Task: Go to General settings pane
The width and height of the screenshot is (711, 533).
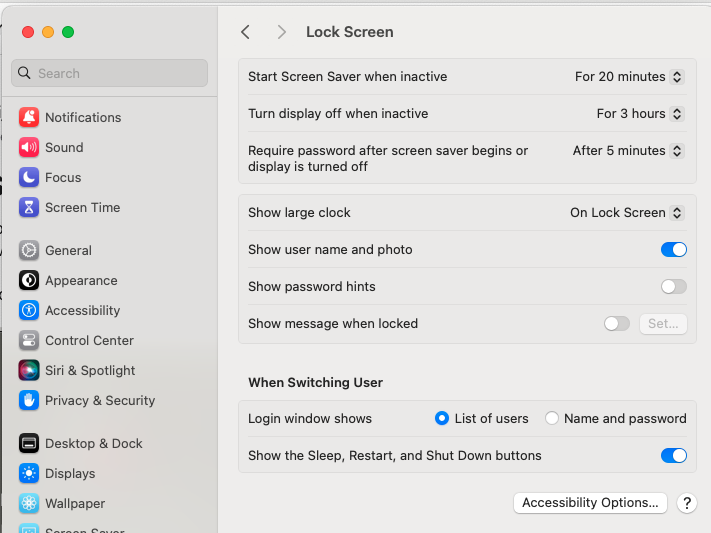Action: 68,250
